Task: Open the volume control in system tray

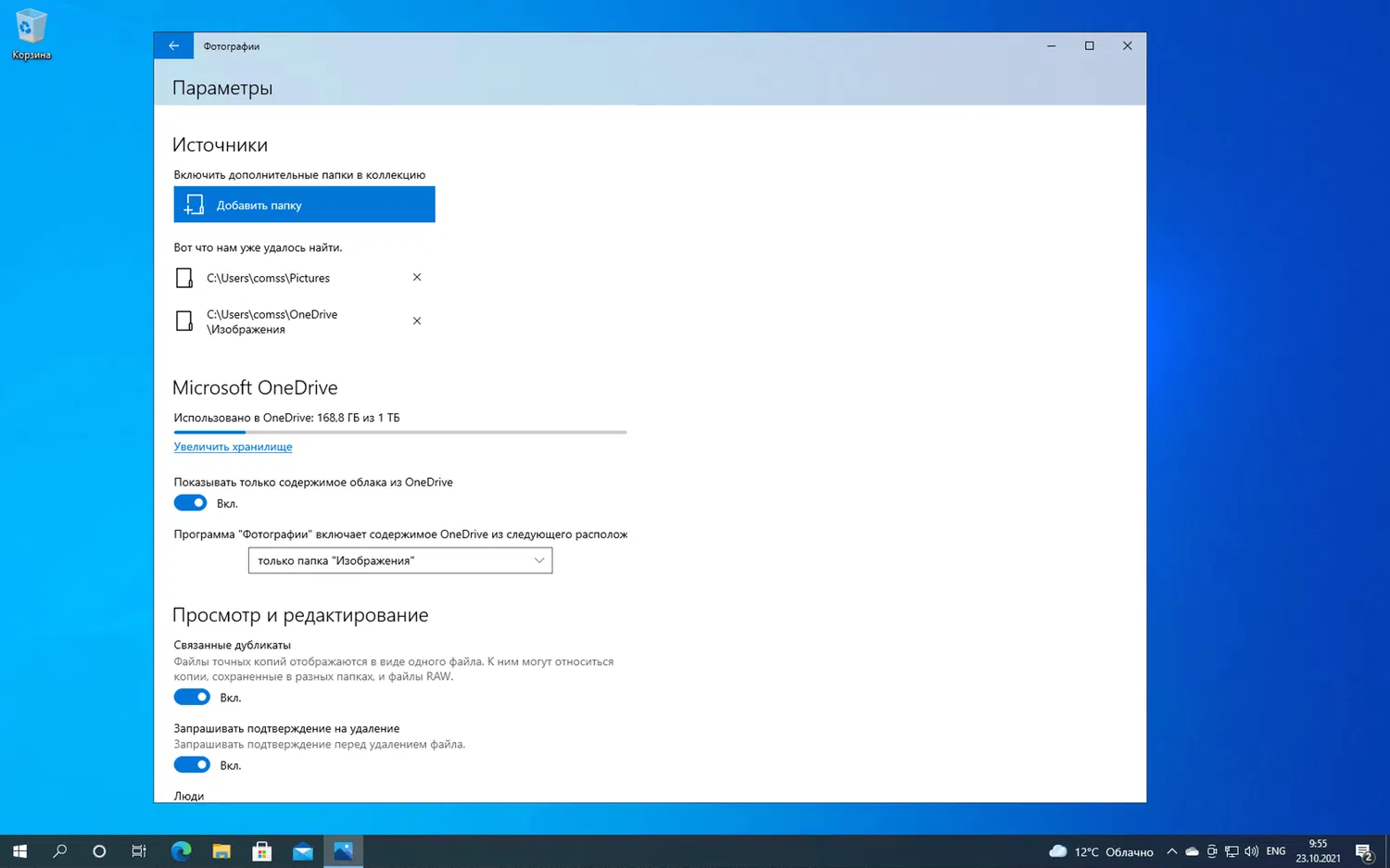Action: tap(1252, 851)
